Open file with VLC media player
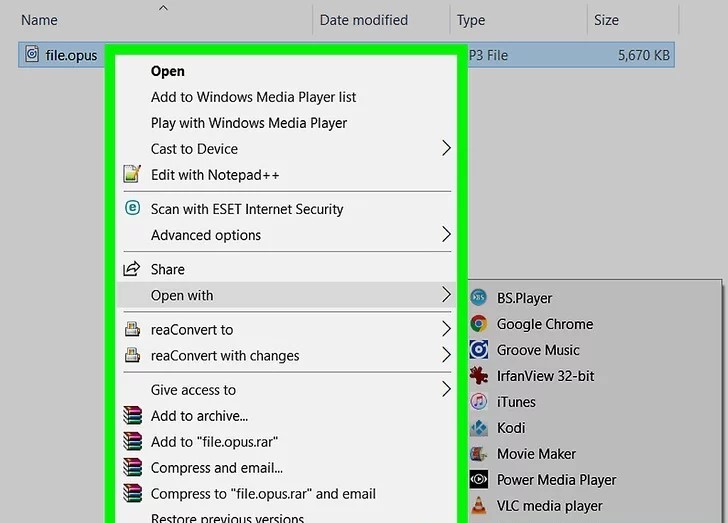 click(595, 506)
